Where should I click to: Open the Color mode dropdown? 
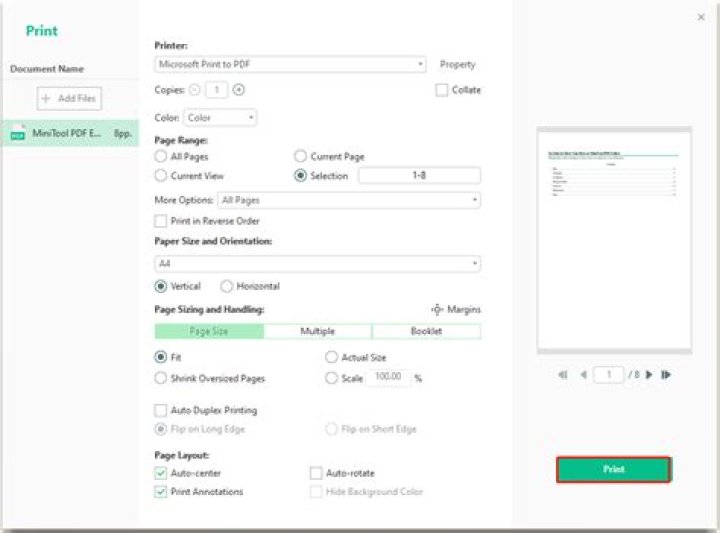(x=220, y=118)
